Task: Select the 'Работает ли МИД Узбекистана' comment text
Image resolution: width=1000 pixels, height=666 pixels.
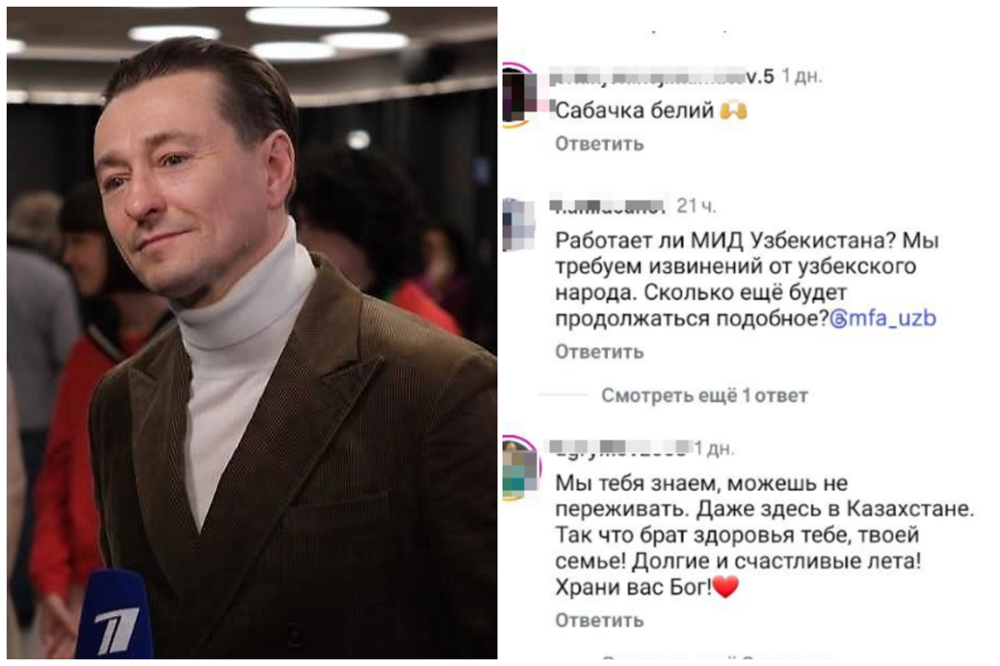Action: pyautogui.click(x=747, y=279)
